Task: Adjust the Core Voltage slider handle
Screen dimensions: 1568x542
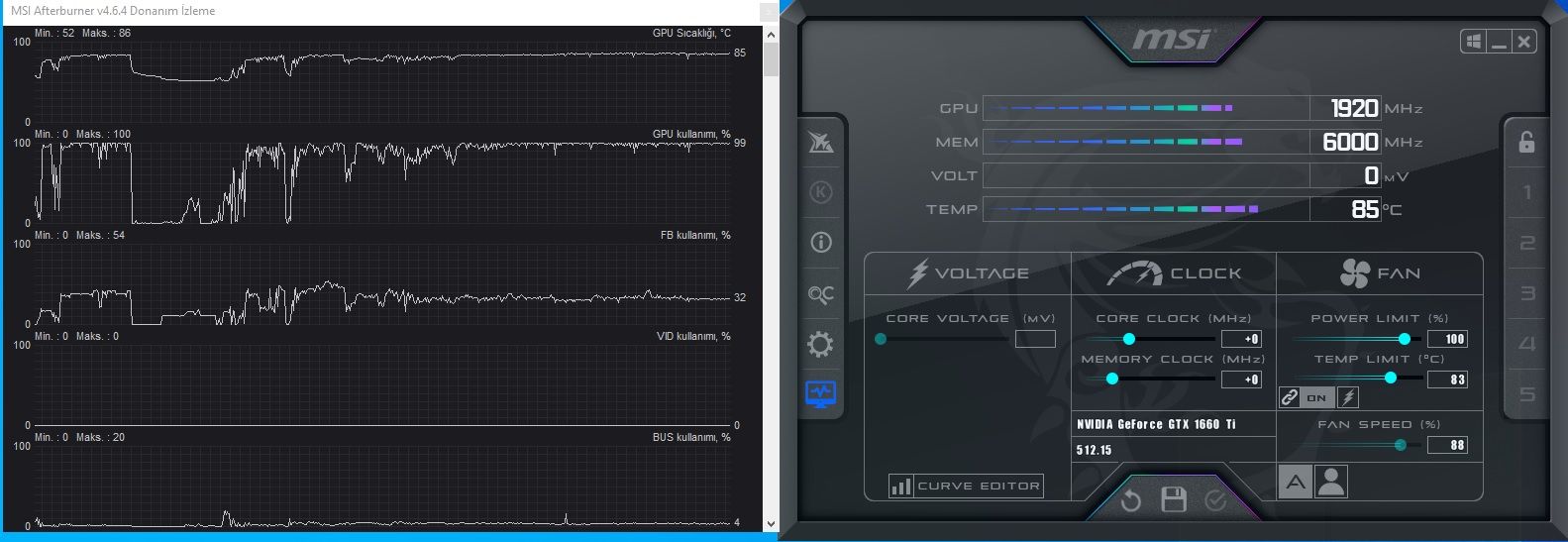Action: (881, 339)
